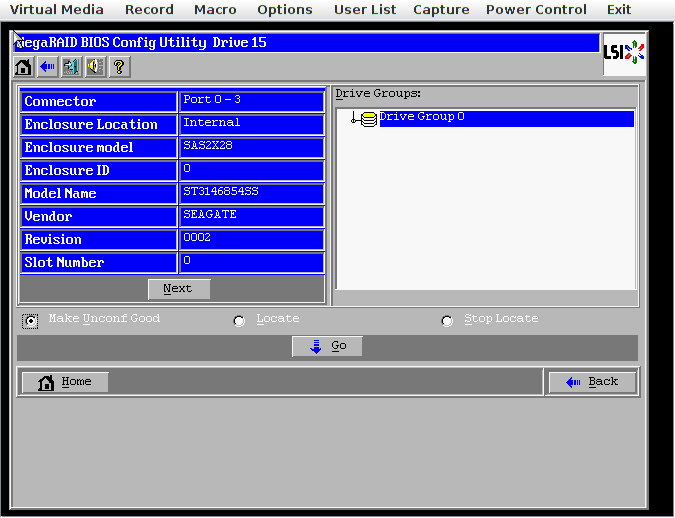Click the Revision label cell
Viewport: 675px width, 518px height.
(x=99, y=239)
